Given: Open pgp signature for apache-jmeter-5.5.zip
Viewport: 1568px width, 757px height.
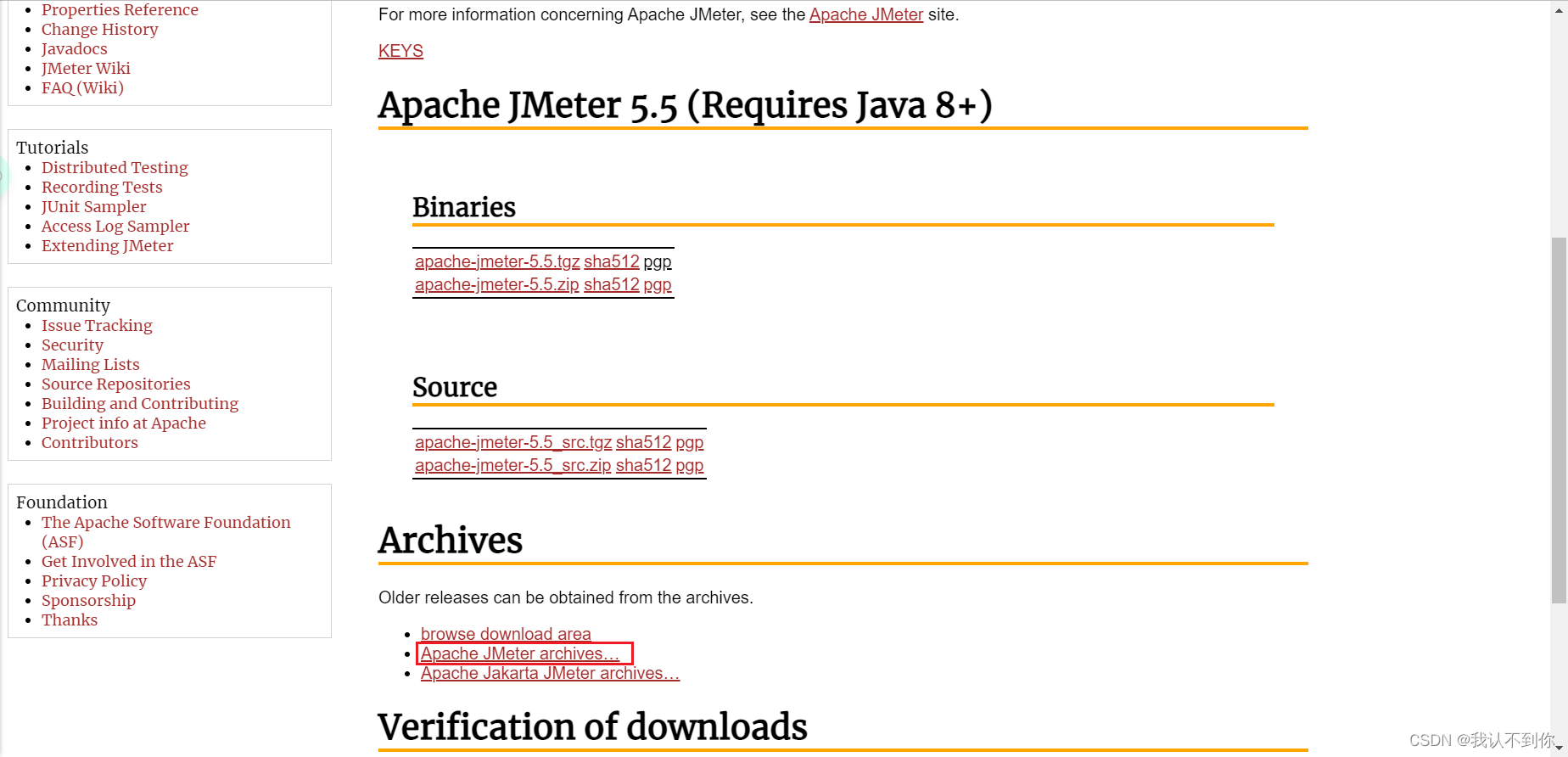Looking at the screenshot, I should [658, 284].
